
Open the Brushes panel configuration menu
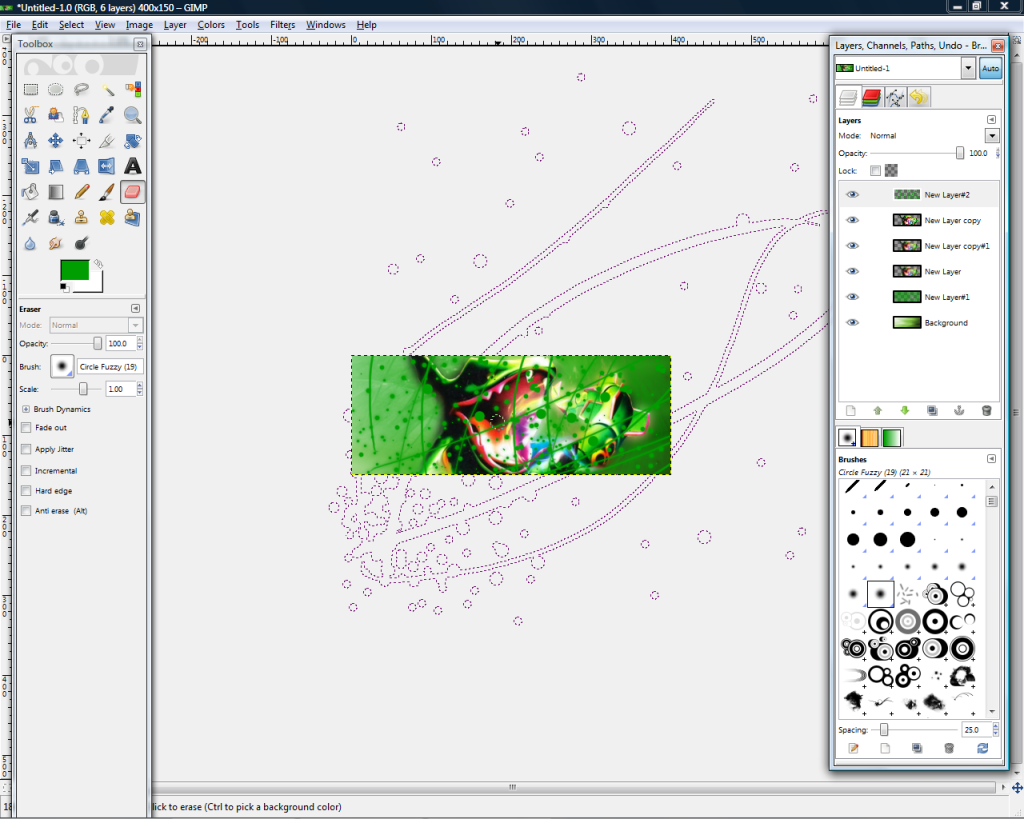(x=991, y=459)
